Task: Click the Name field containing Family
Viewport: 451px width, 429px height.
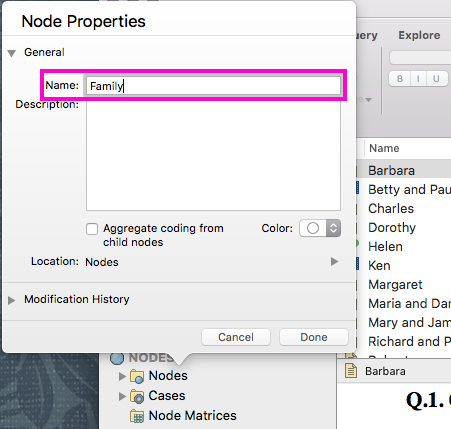Action: [213, 86]
